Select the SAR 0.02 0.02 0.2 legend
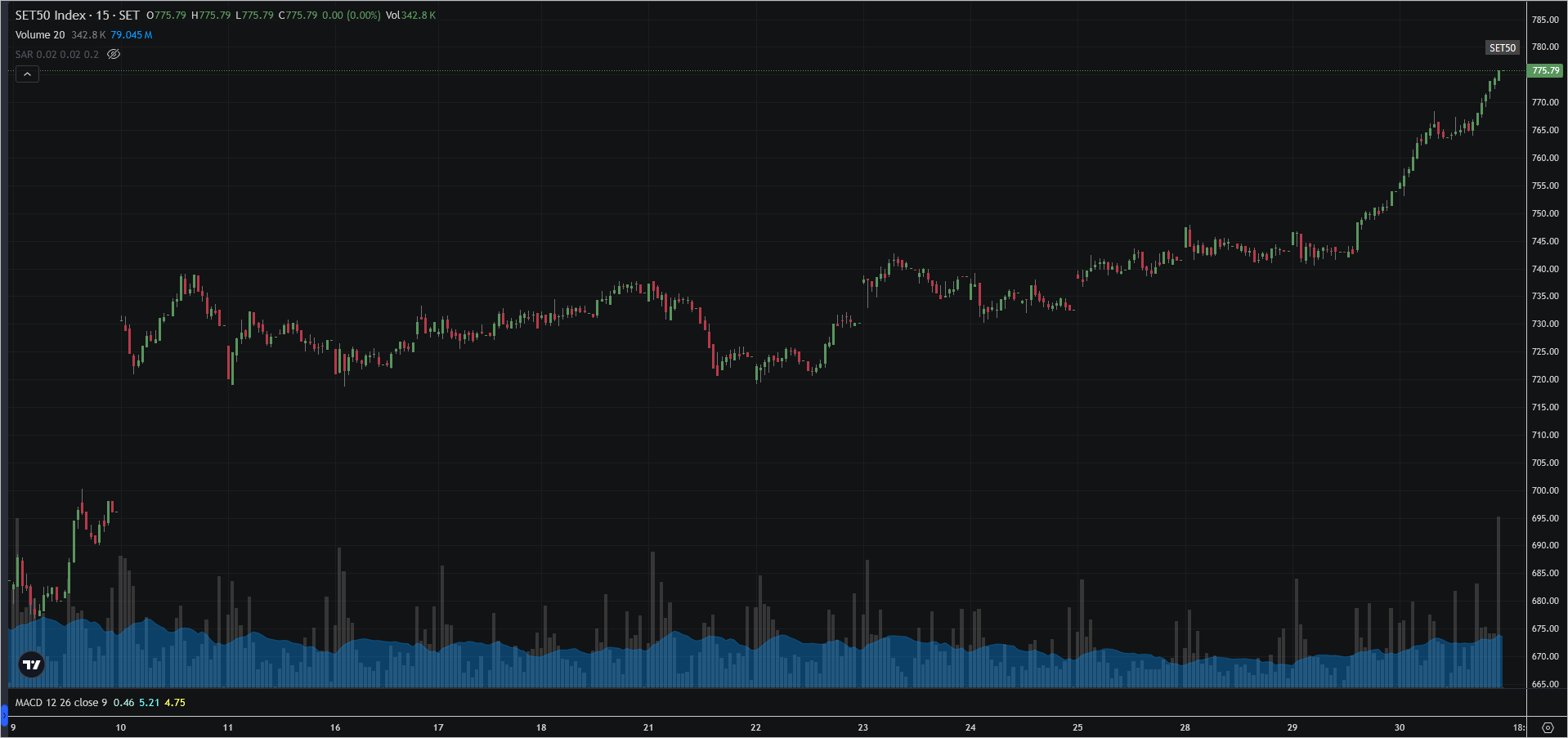The image size is (1568, 738). (x=56, y=55)
